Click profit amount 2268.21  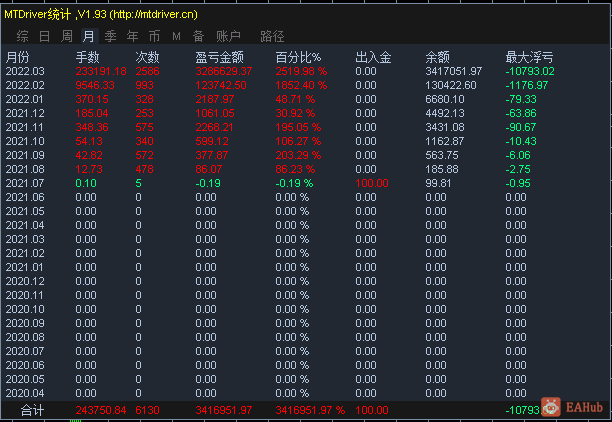[x=214, y=127]
